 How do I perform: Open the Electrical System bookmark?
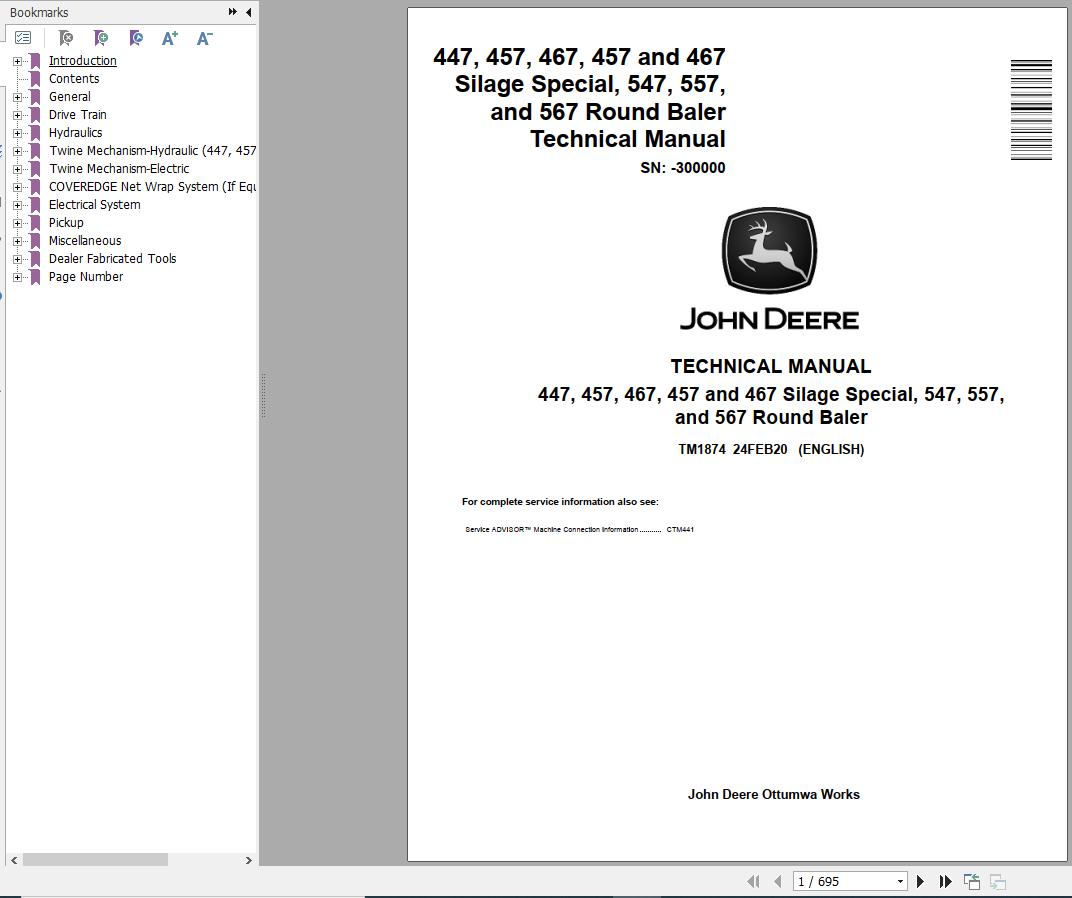point(94,204)
